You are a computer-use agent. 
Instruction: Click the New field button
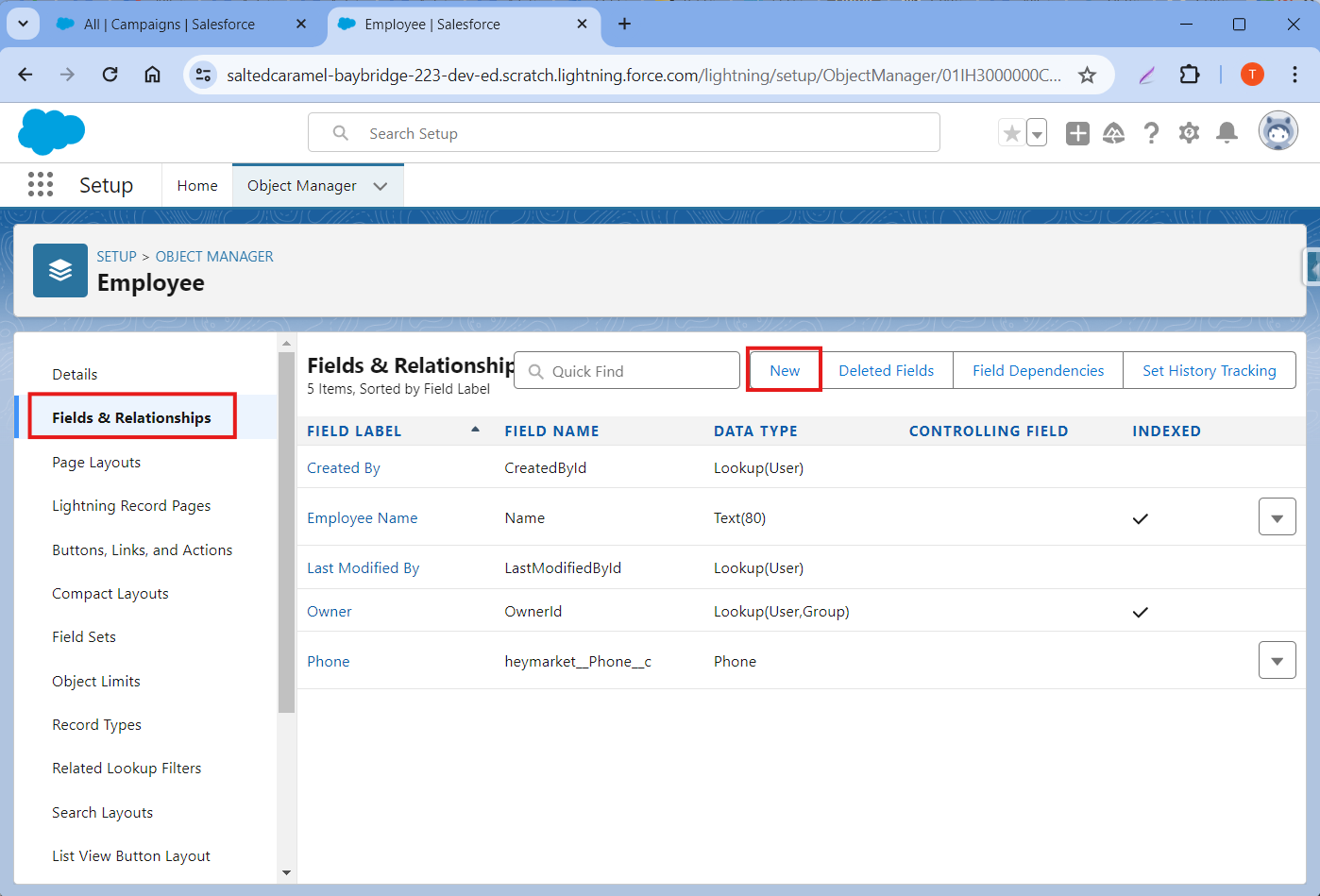click(x=785, y=371)
